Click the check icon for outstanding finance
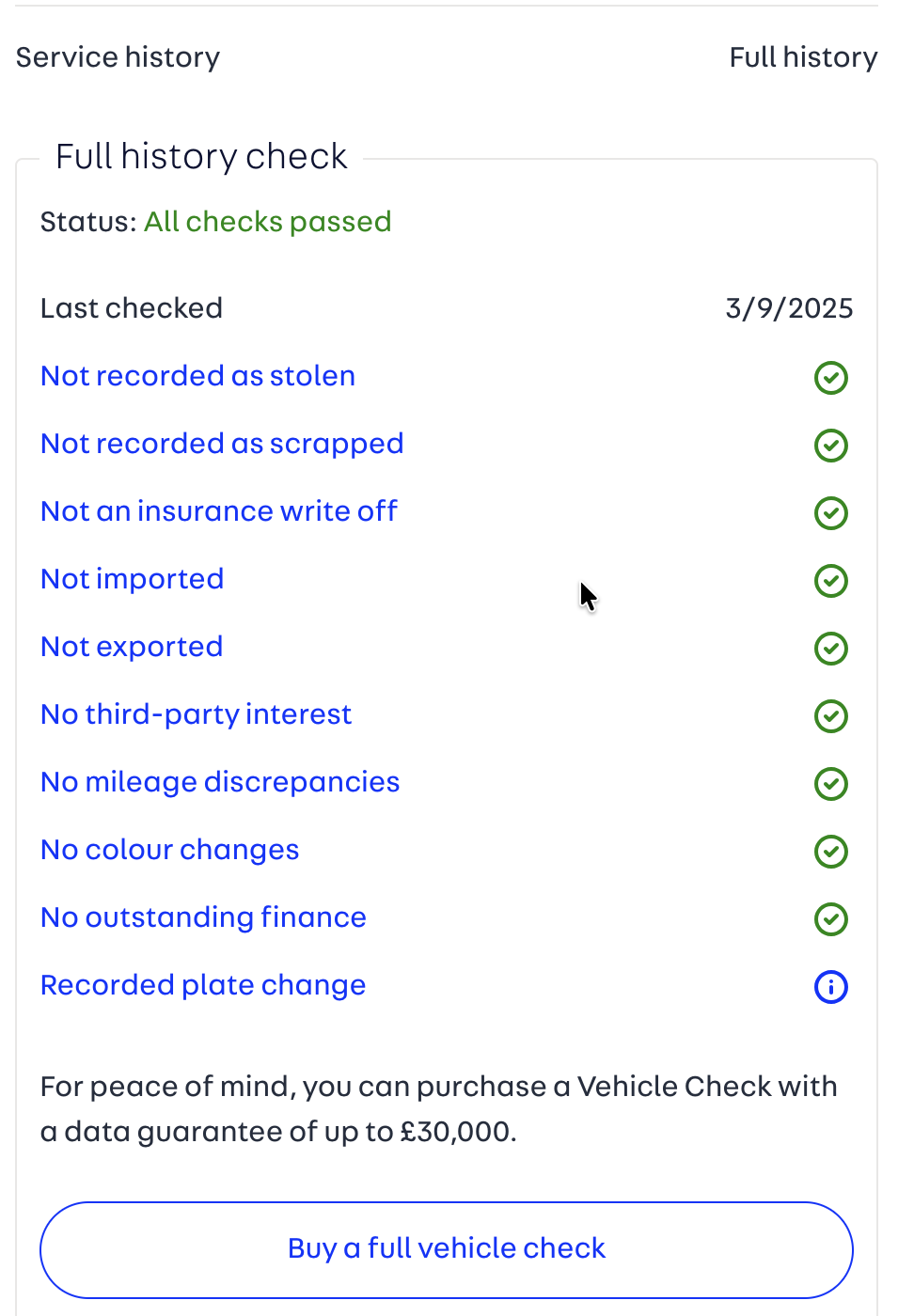 tap(831, 919)
